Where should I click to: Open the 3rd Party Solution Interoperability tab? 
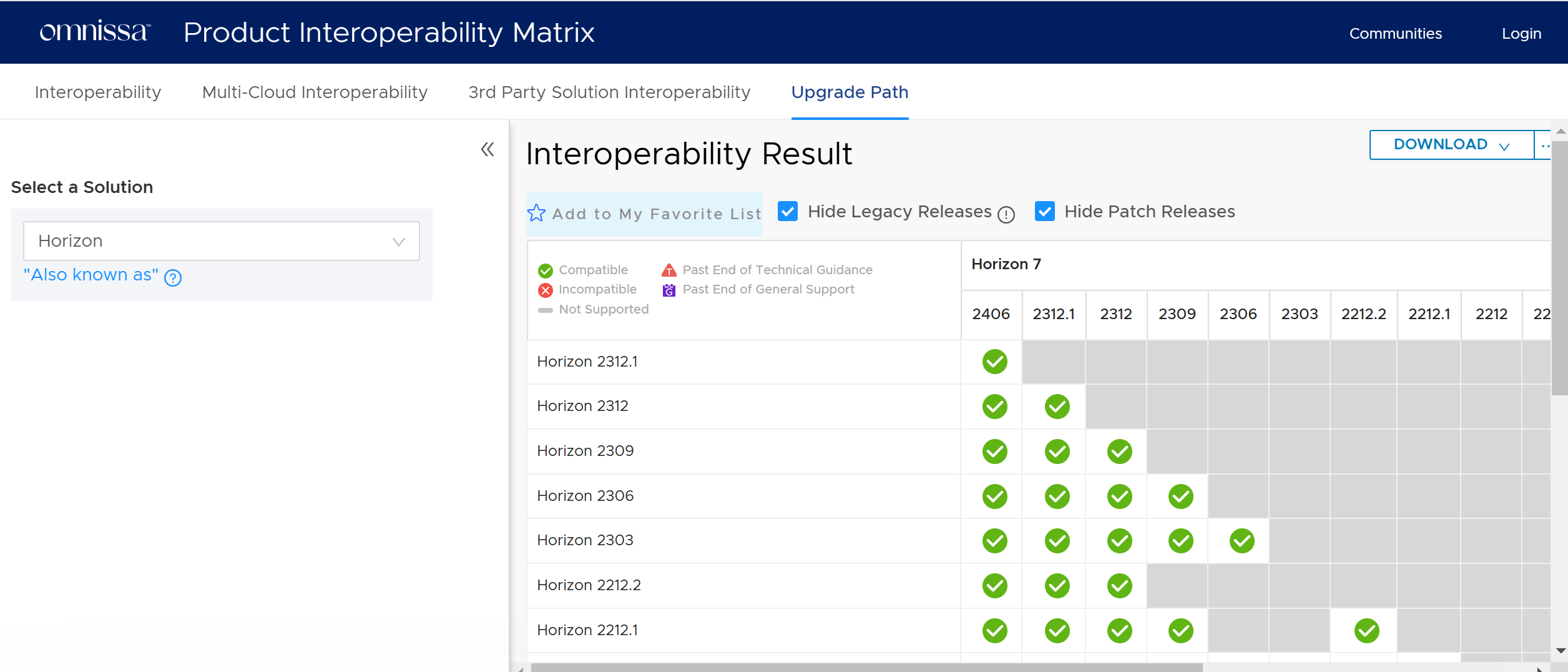(x=609, y=92)
